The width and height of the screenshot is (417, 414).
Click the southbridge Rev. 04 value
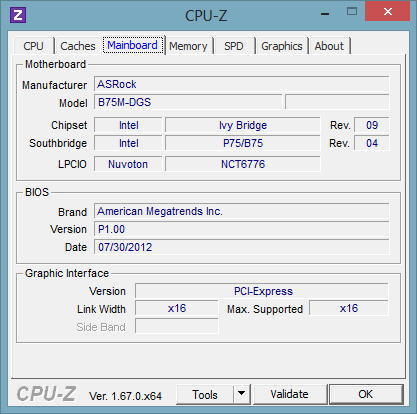coord(372,143)
